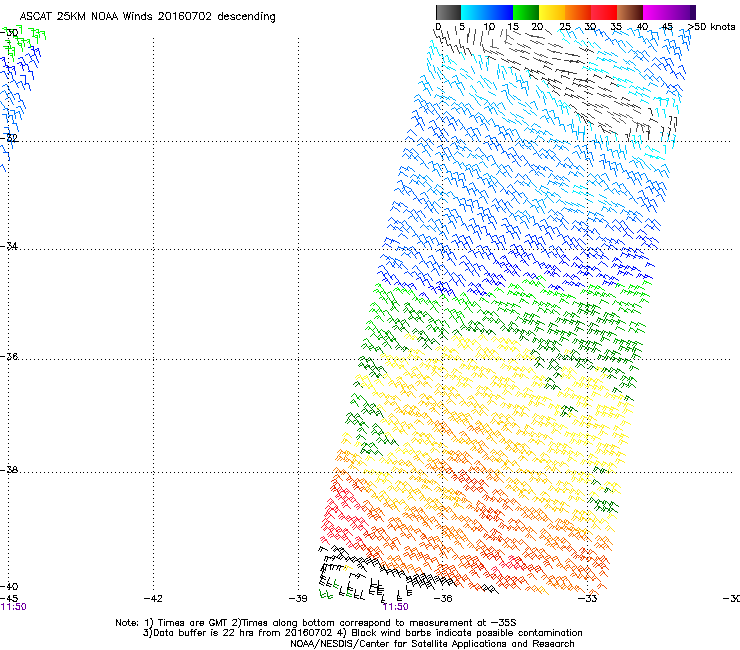This screenshot has width=740, height=650.
Task: Click the '25' legend scale label
Action: [x=565, y=26]
